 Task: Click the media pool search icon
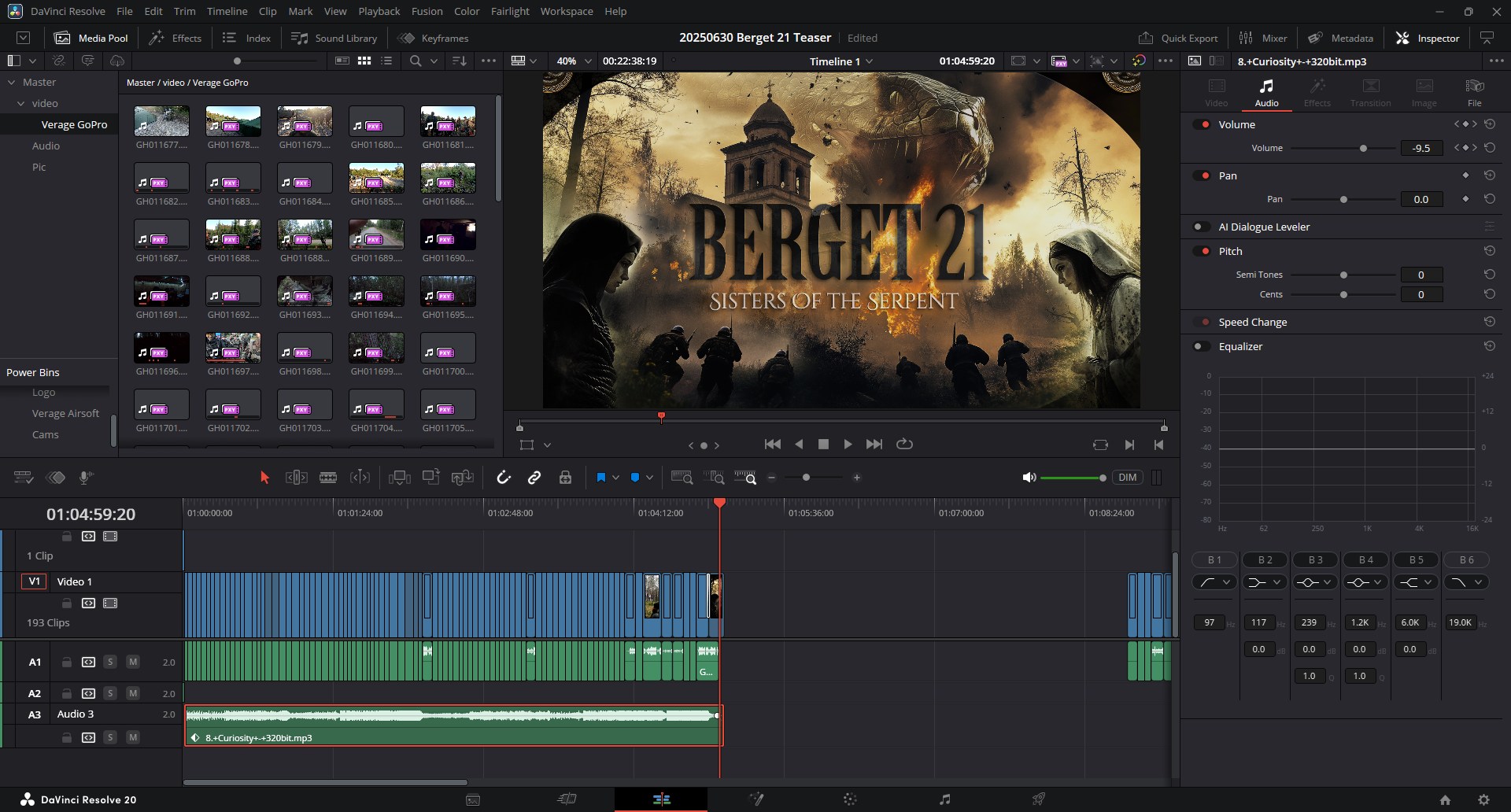(416, 61)
